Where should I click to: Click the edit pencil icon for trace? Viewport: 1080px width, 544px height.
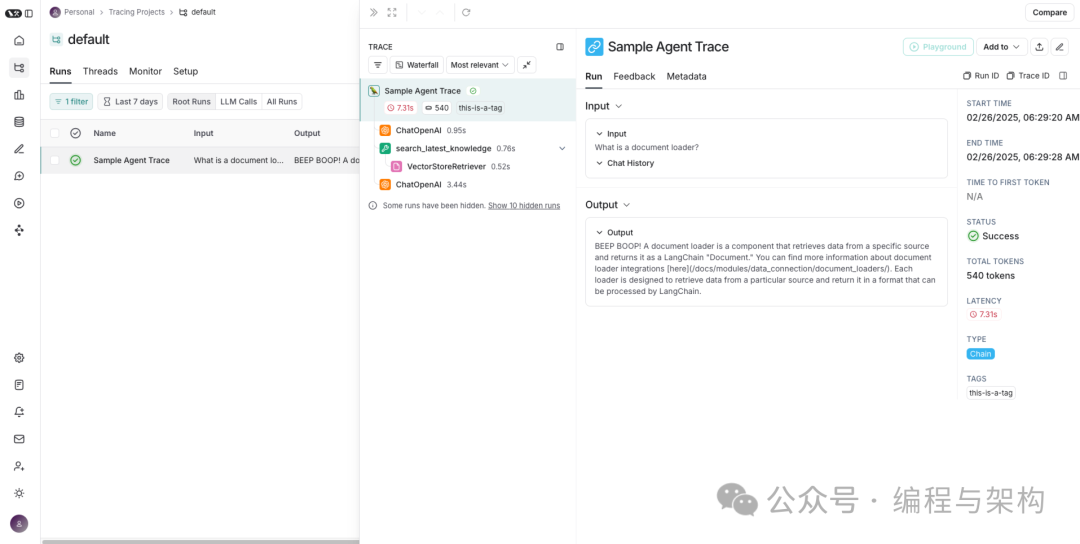point(1059,47)
